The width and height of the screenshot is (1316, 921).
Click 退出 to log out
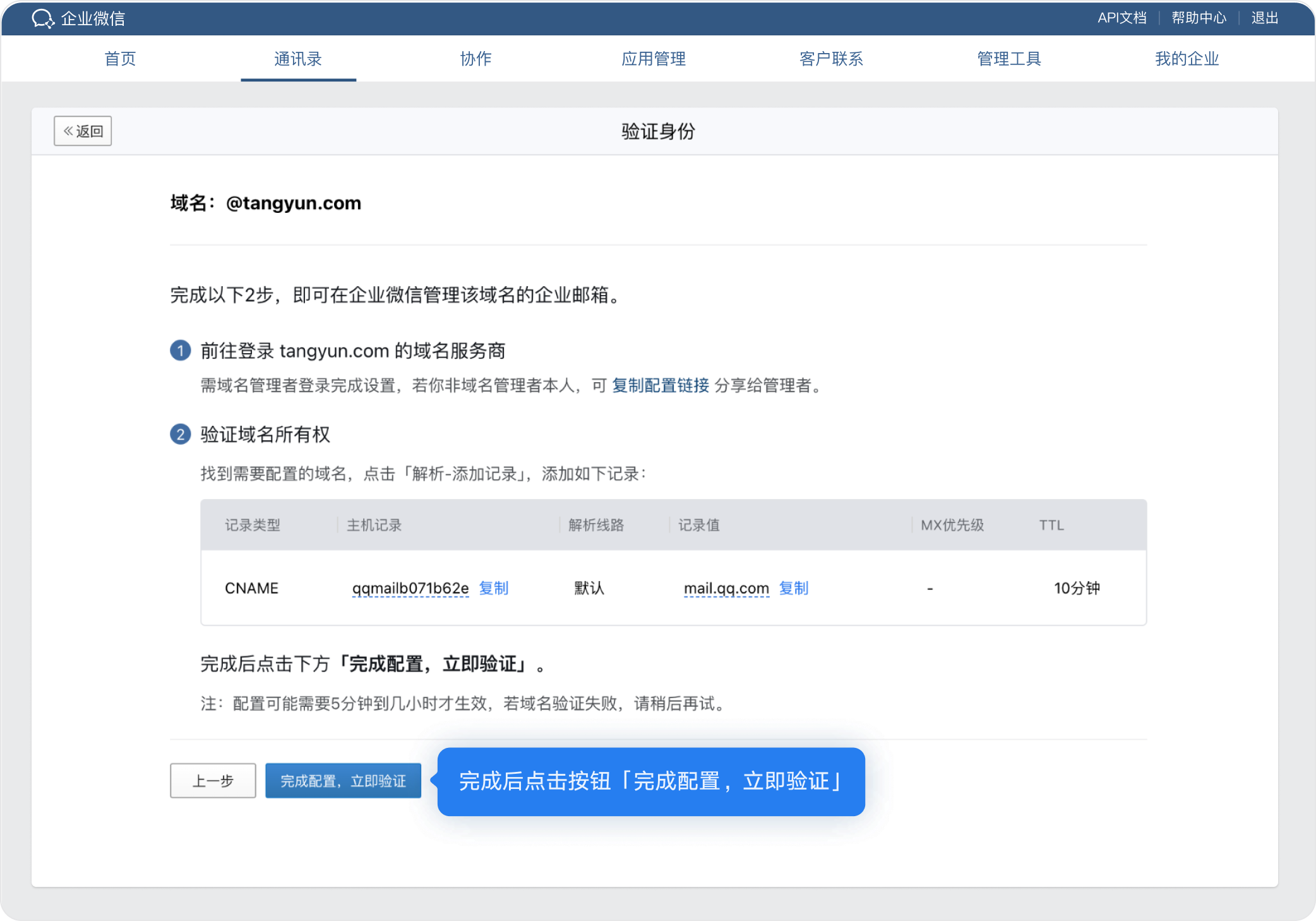(1264, 18)
